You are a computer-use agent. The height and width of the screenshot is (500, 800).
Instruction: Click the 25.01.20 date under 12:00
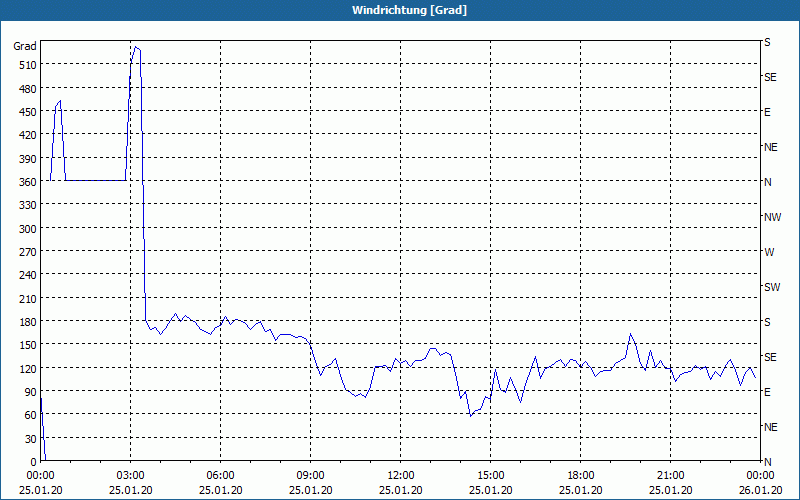click(401, 490)
